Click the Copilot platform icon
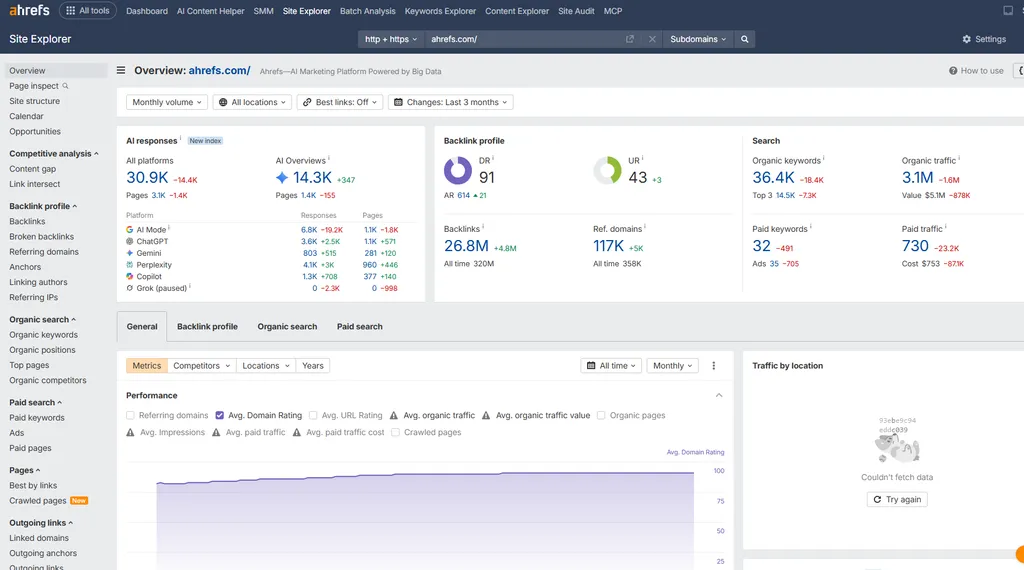1024x570 pixels. click(x=129, y=277)
